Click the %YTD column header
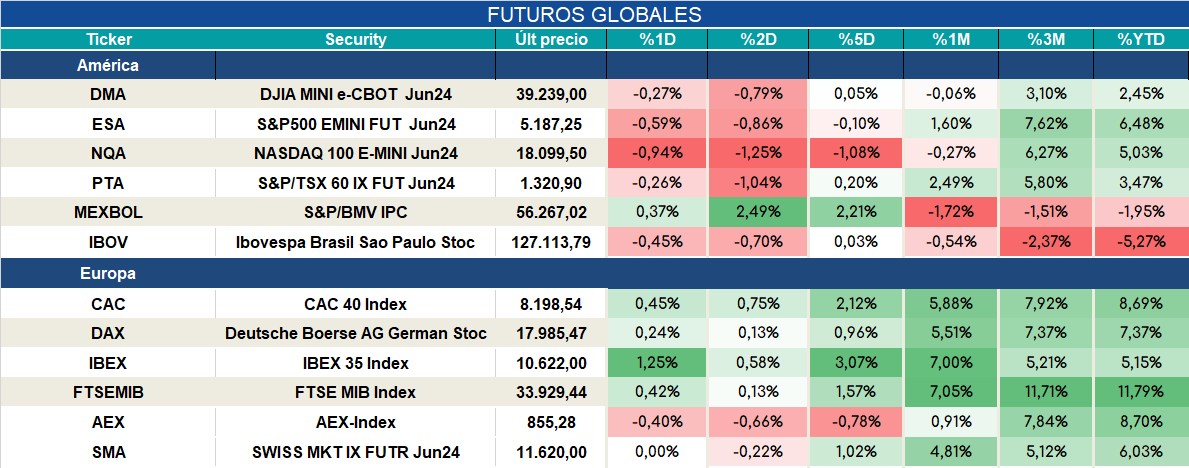 (1140, 40)
